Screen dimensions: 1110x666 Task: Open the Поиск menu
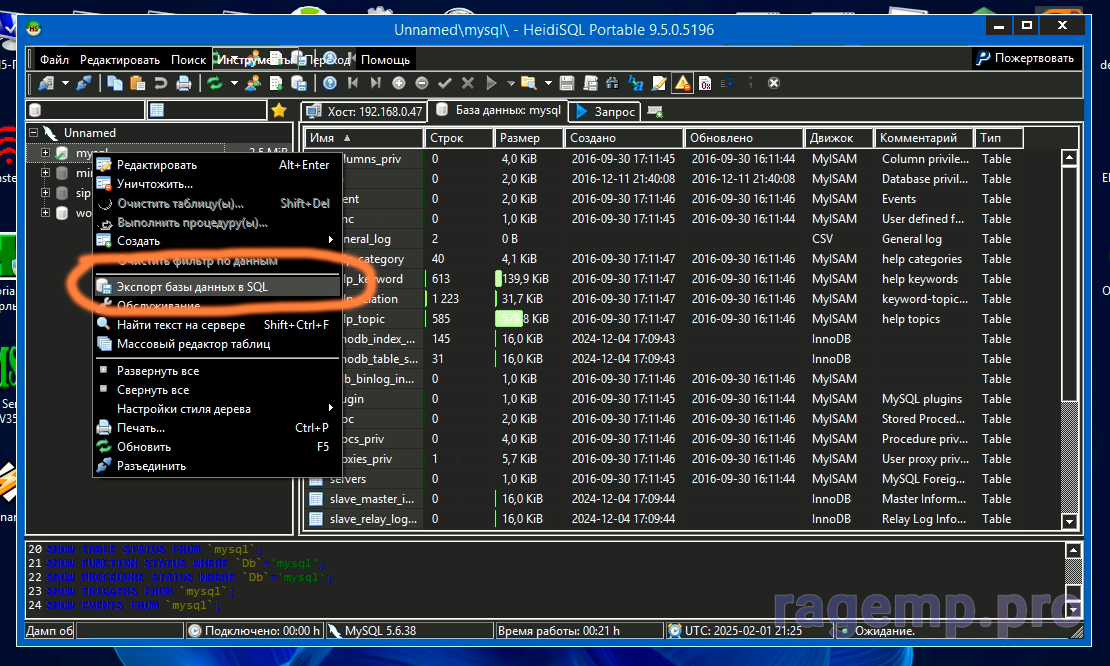188,59
